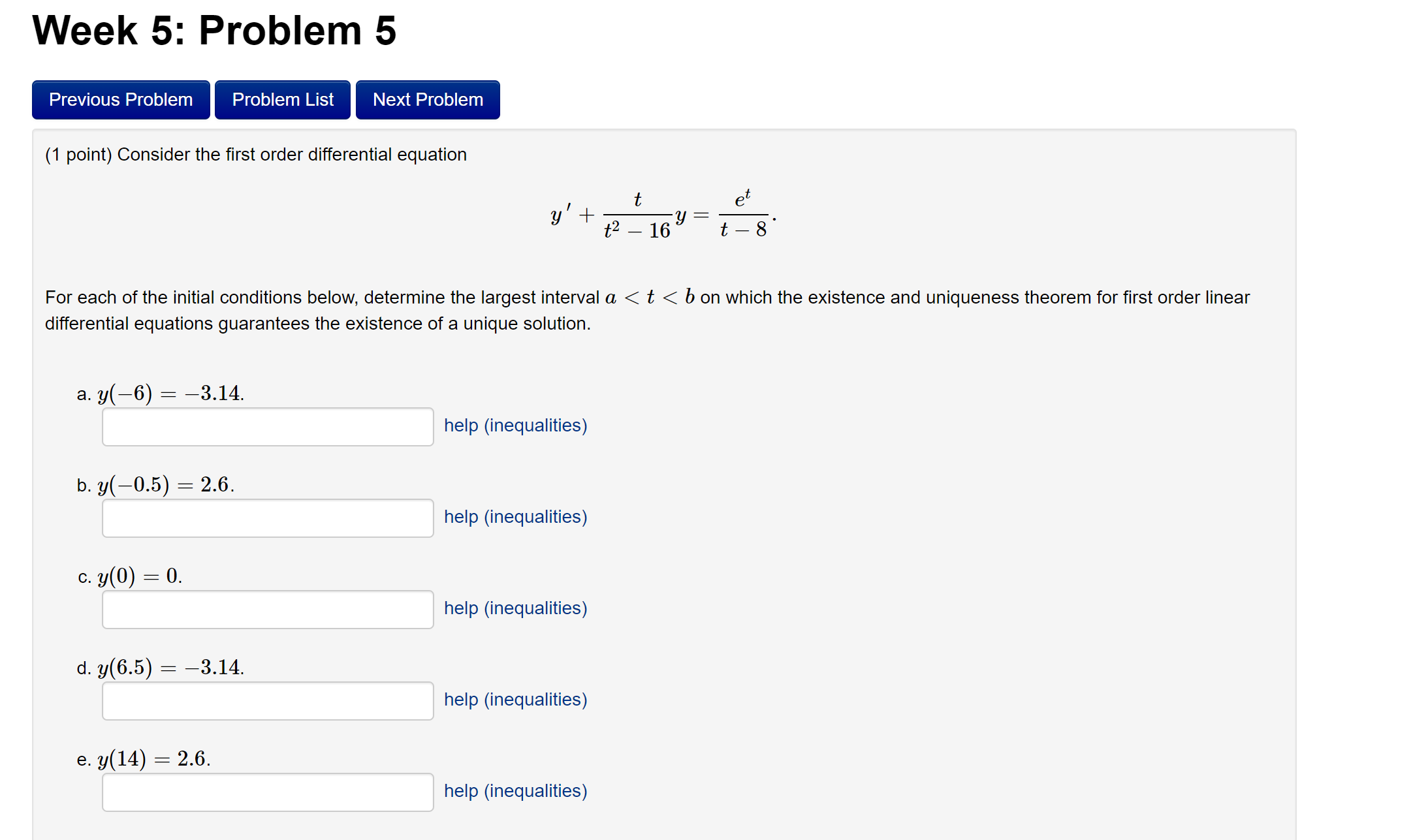Click help (inequalities) beside part d
This screenshot has height=840, width=1428.
[515, 700]
